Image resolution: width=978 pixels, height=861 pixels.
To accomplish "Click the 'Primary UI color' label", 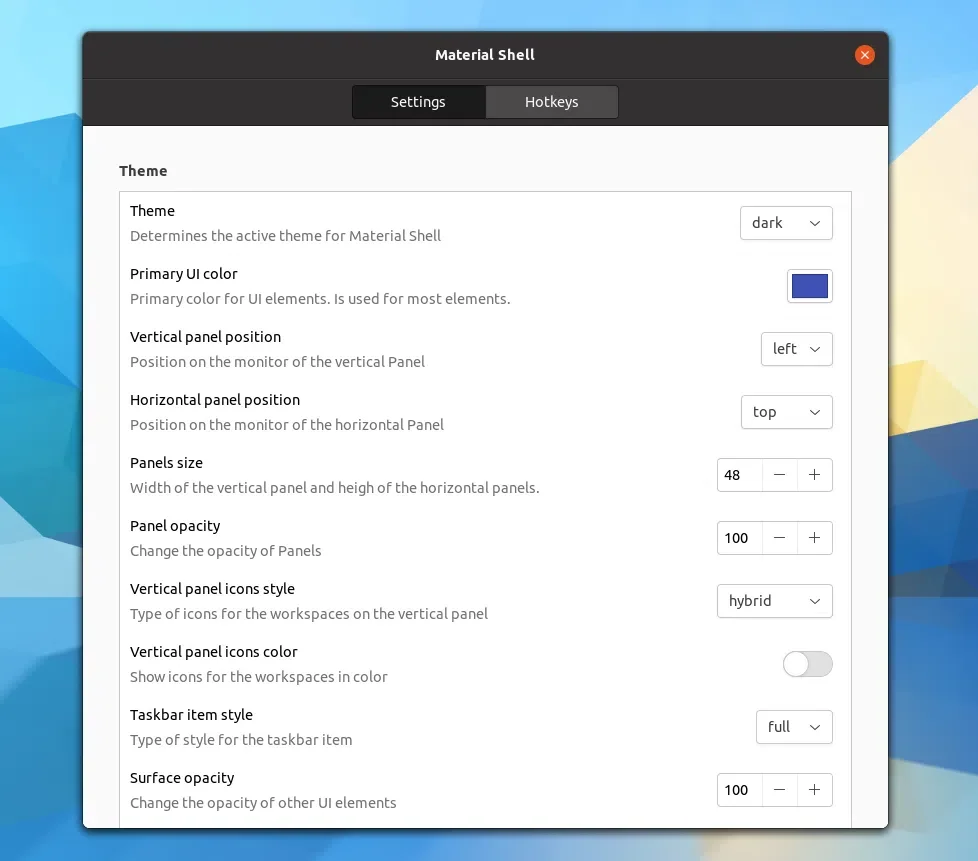I will (183, 274).
